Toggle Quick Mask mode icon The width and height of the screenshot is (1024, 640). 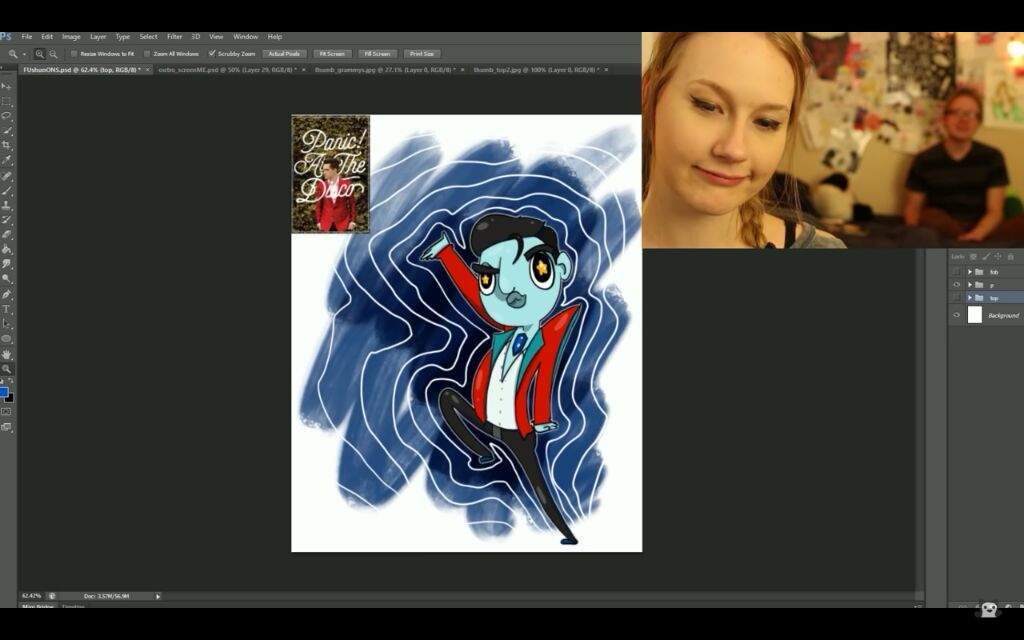[x=7, y=411]
